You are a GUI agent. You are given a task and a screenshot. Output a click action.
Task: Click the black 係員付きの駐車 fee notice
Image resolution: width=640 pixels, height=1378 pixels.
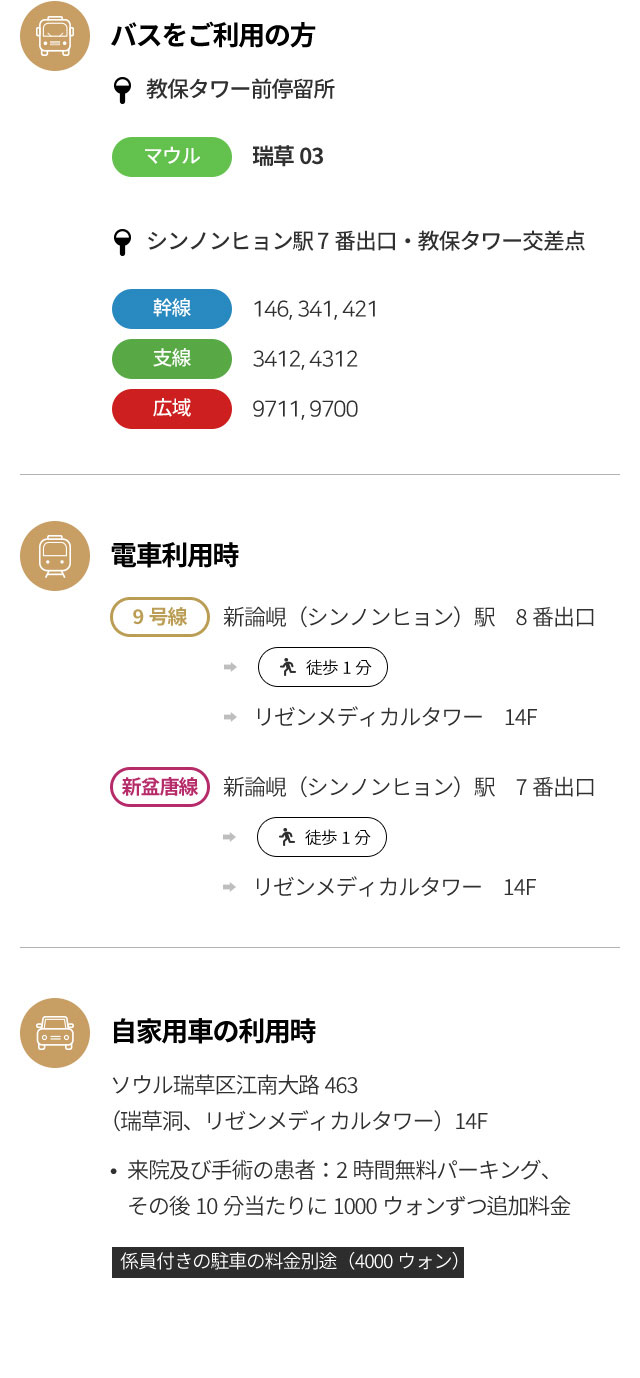point(288,1260)
